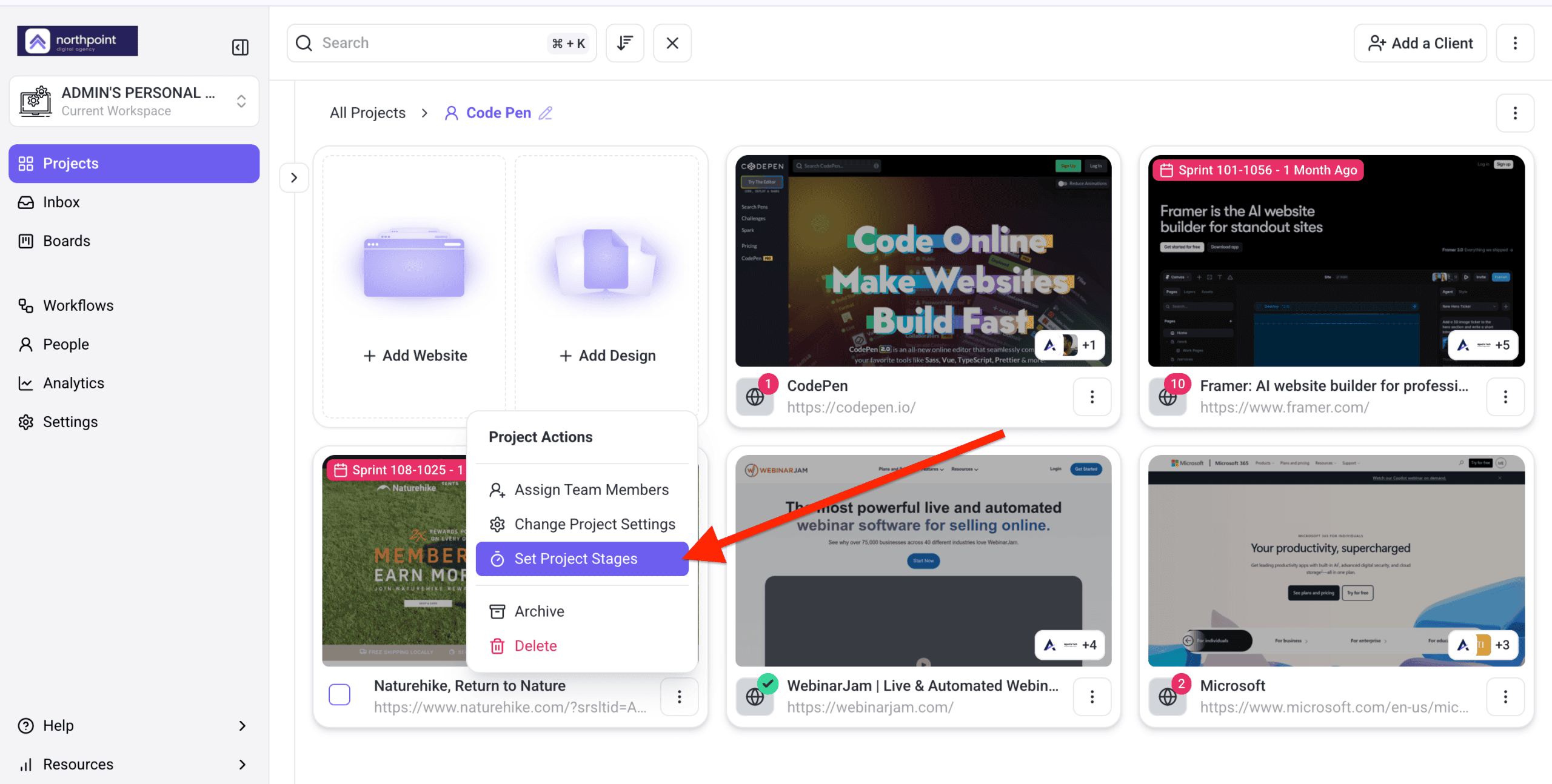1552x784 pixels.
Task: Collapse the sidebar panel icon
Action: pyautogui.click(x=240, y=47)
